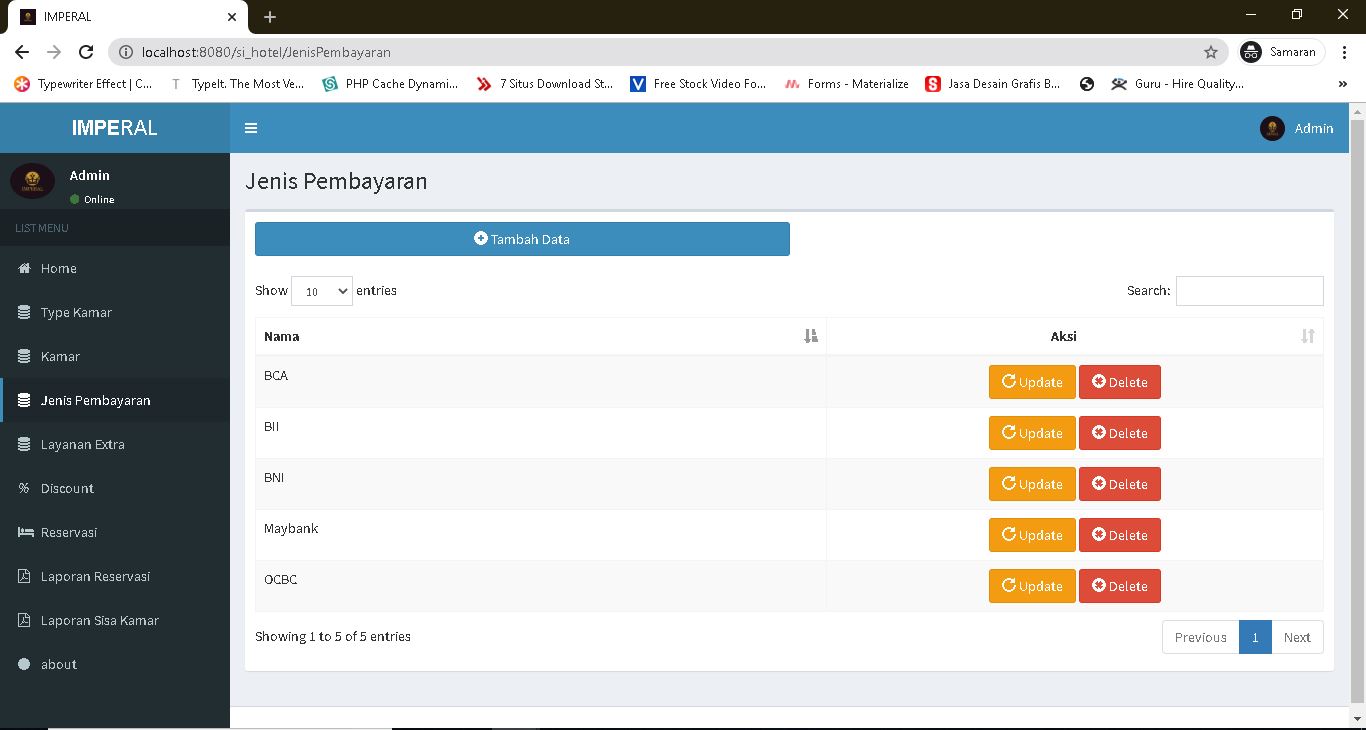Click the sort toggle on Nama column
Viewport: 1366px width, 730px height.
point(810,336)
